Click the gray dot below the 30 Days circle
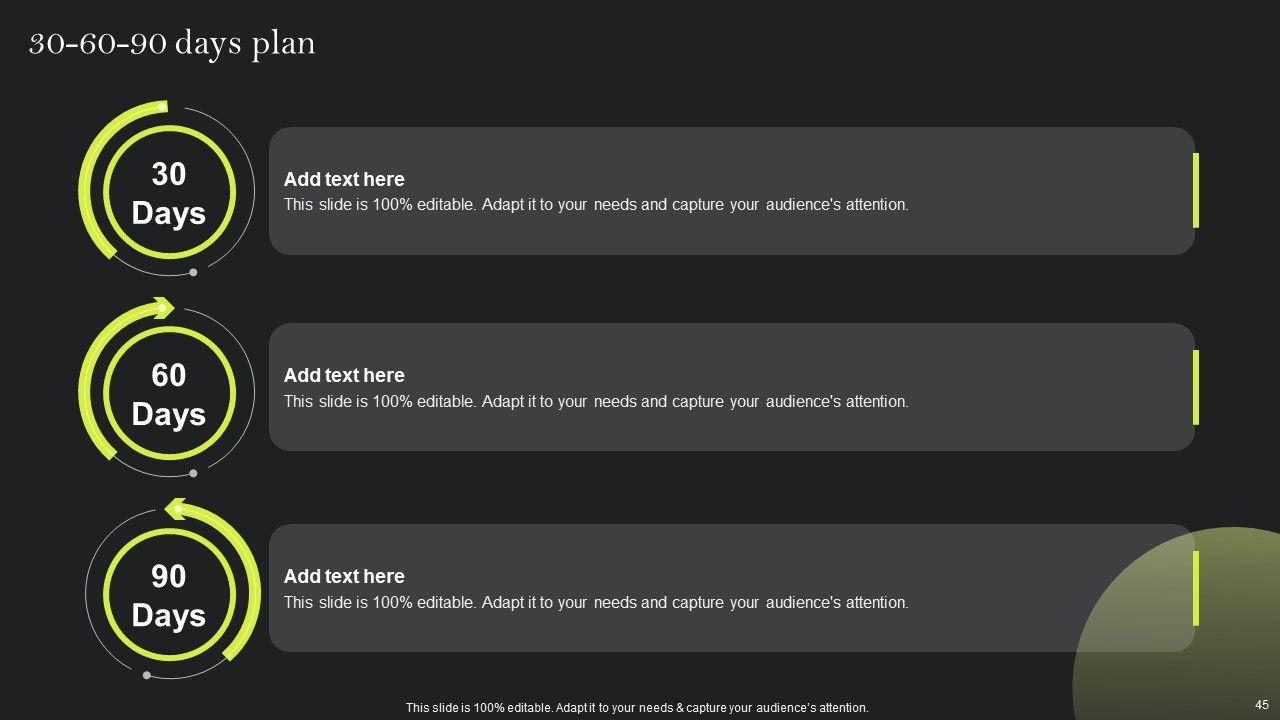Screen dimensions: 1280x720 [x=193, y=272]
